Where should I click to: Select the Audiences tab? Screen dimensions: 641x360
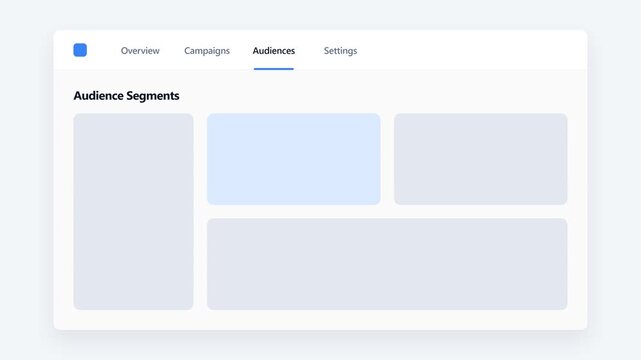(273, 51)
